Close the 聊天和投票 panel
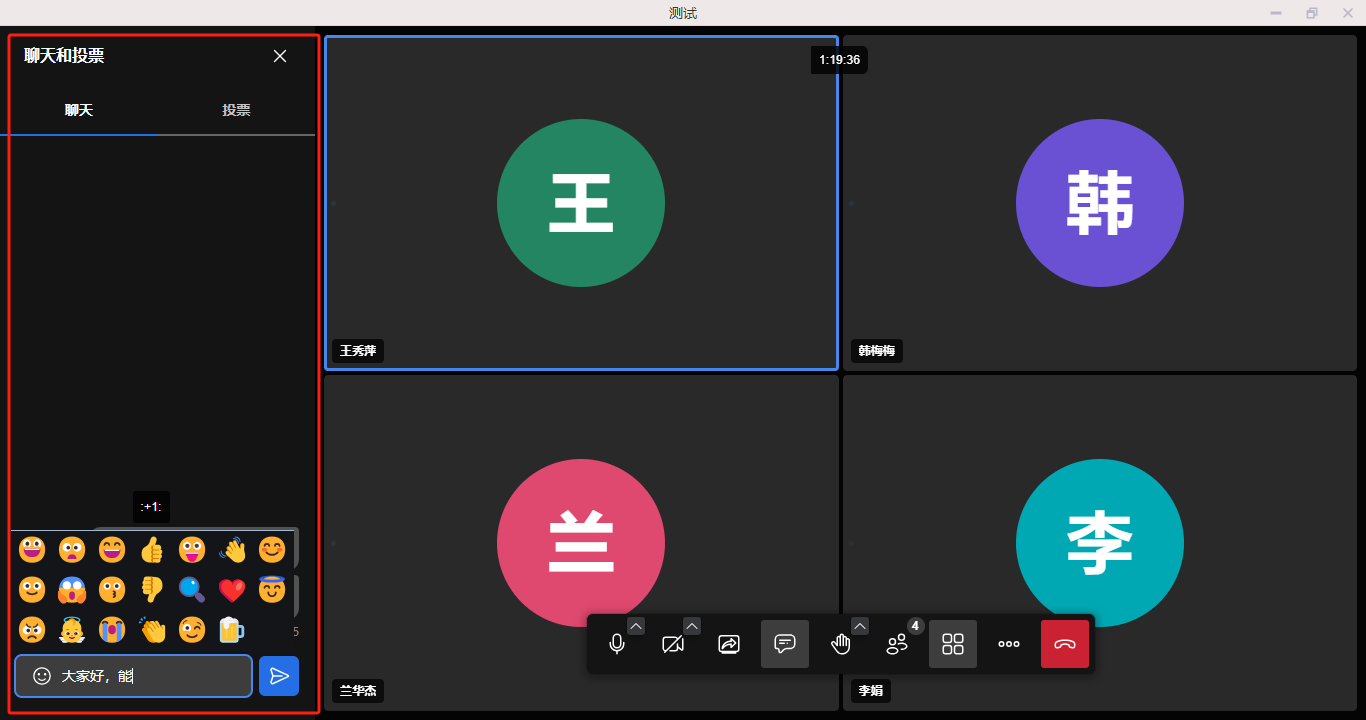 click(280, 56)
